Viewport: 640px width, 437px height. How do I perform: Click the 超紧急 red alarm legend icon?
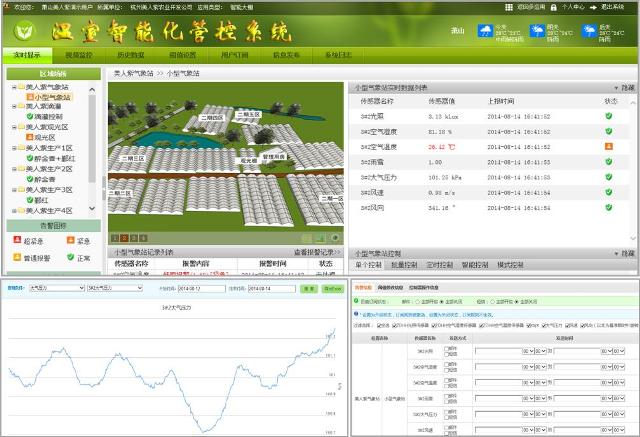tap(17, 240)
